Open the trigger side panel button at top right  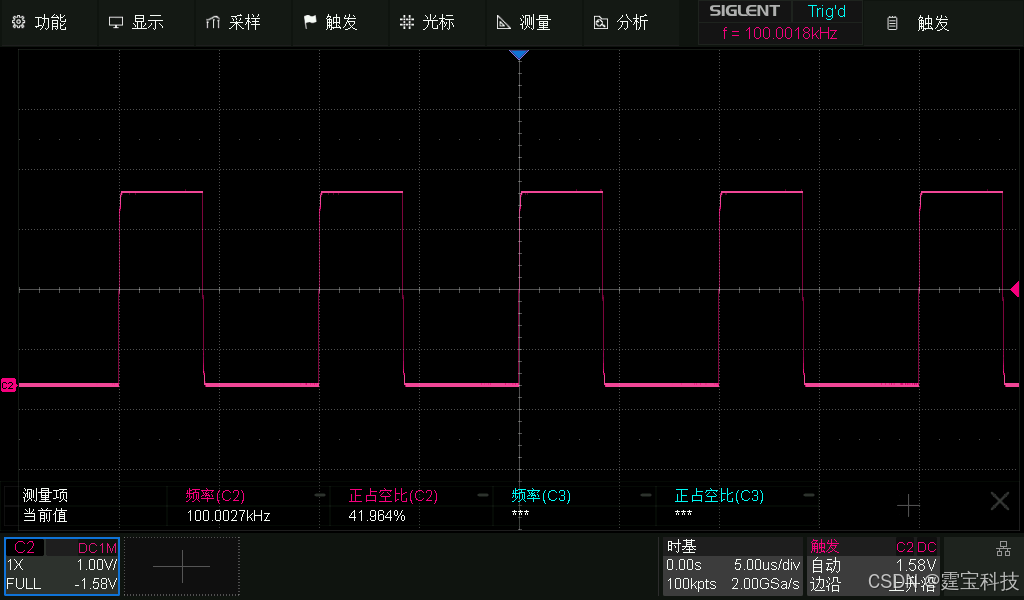943,23
